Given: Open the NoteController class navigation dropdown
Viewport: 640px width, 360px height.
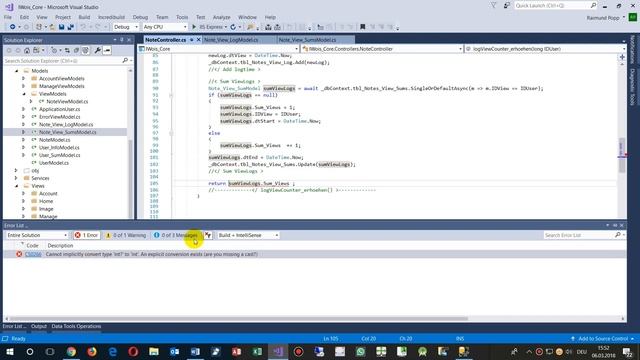Looking at the screenshot, I should point(382,49).
